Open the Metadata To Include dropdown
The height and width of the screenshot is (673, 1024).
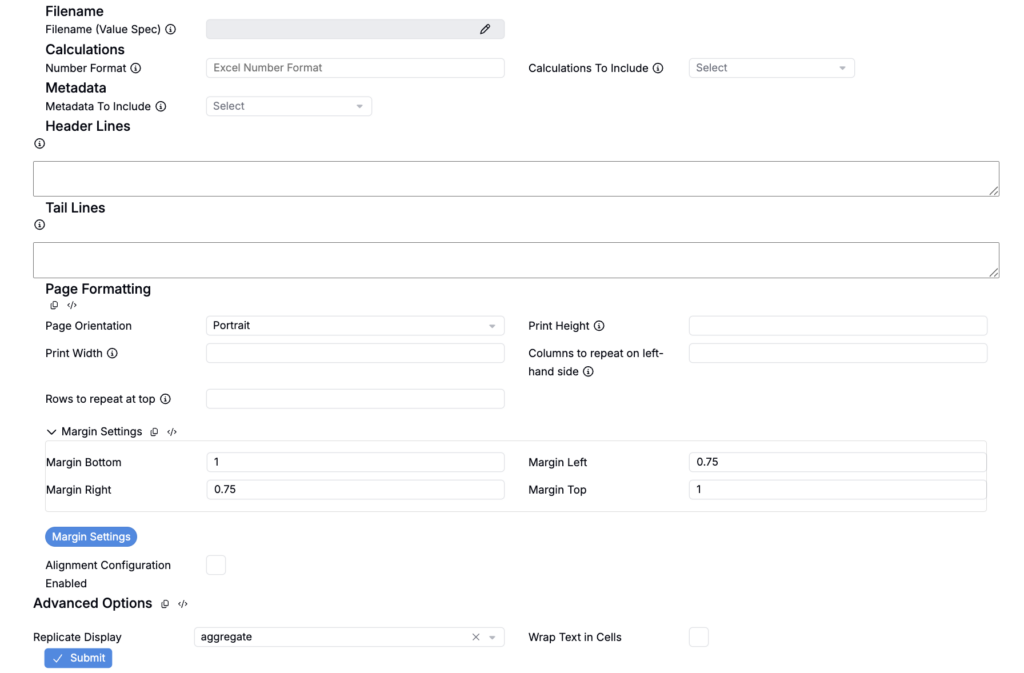288,106
